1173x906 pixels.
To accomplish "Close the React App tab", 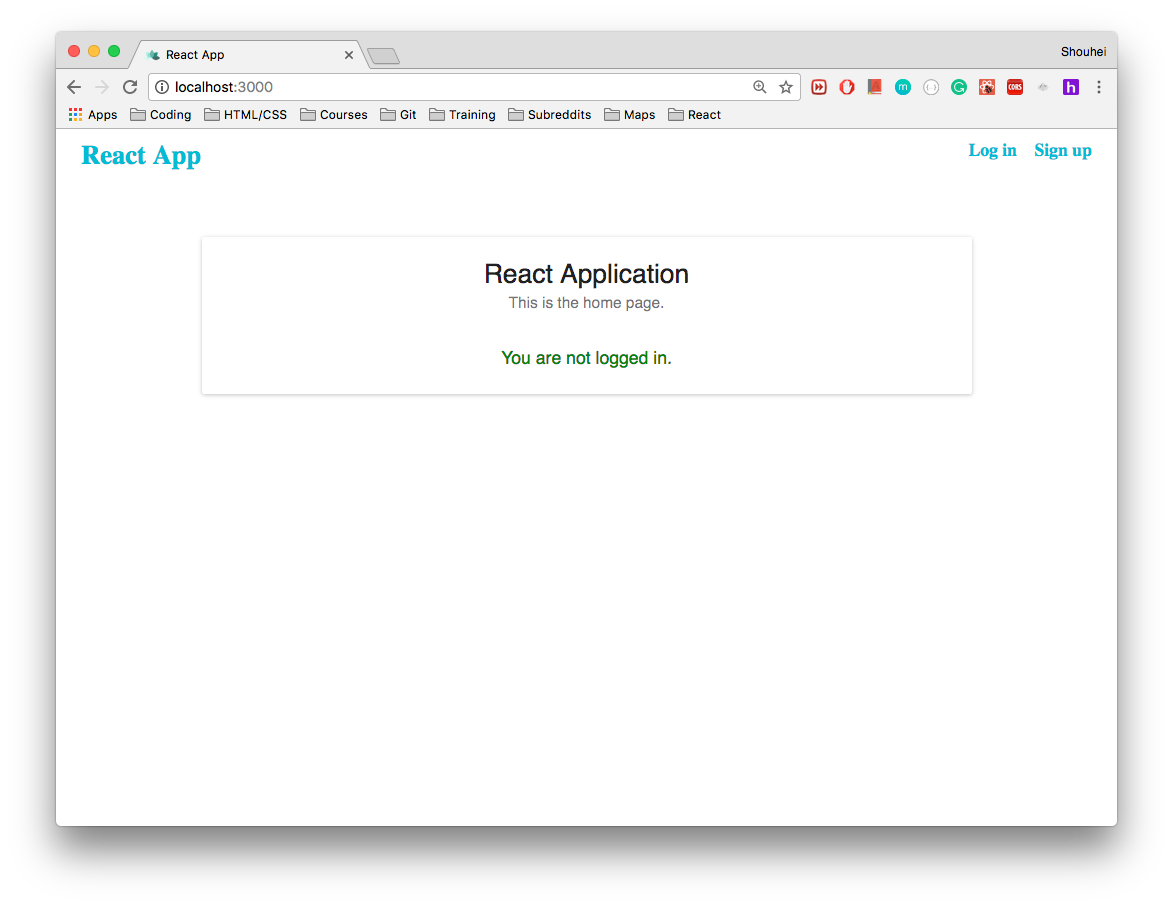I will pyautogui.click(x=349, y=55).
